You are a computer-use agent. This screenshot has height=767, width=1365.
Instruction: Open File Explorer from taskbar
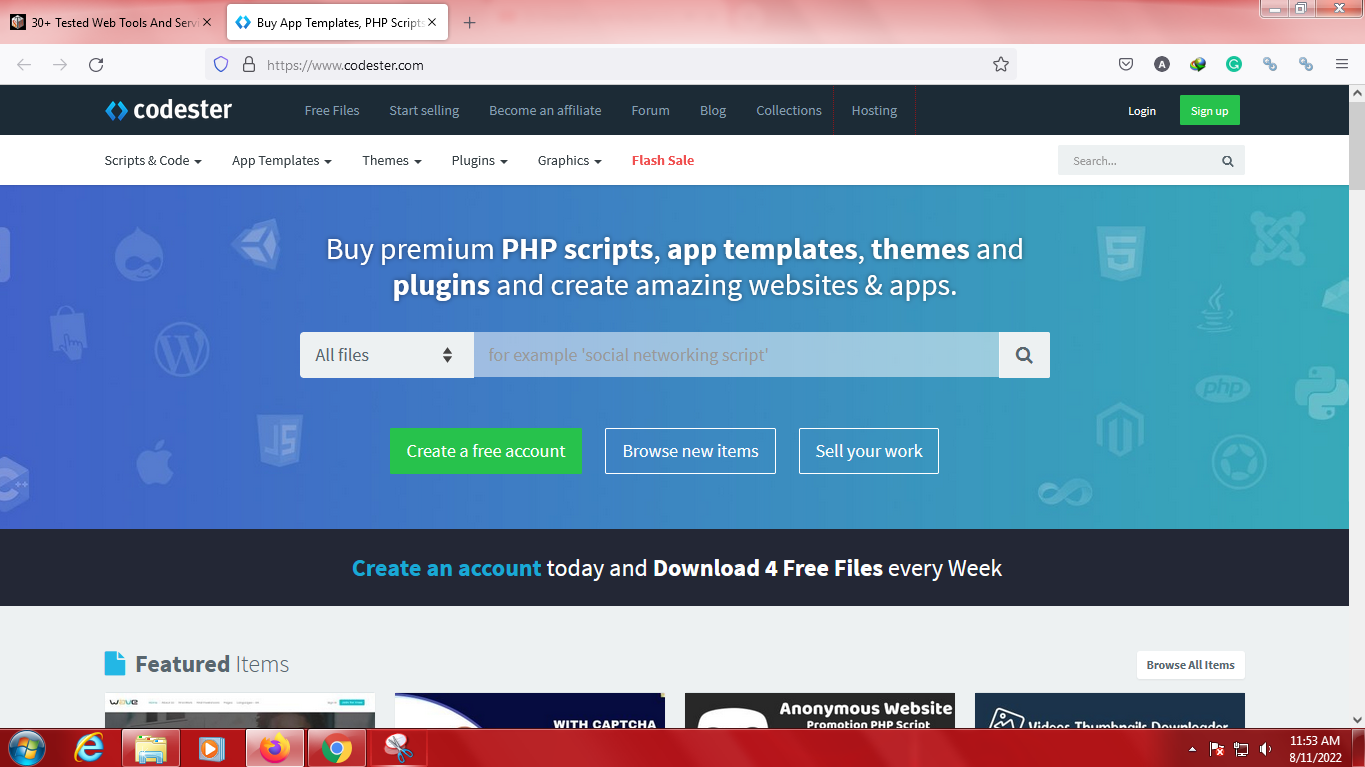pyautogui.click(x=151, y=748)
